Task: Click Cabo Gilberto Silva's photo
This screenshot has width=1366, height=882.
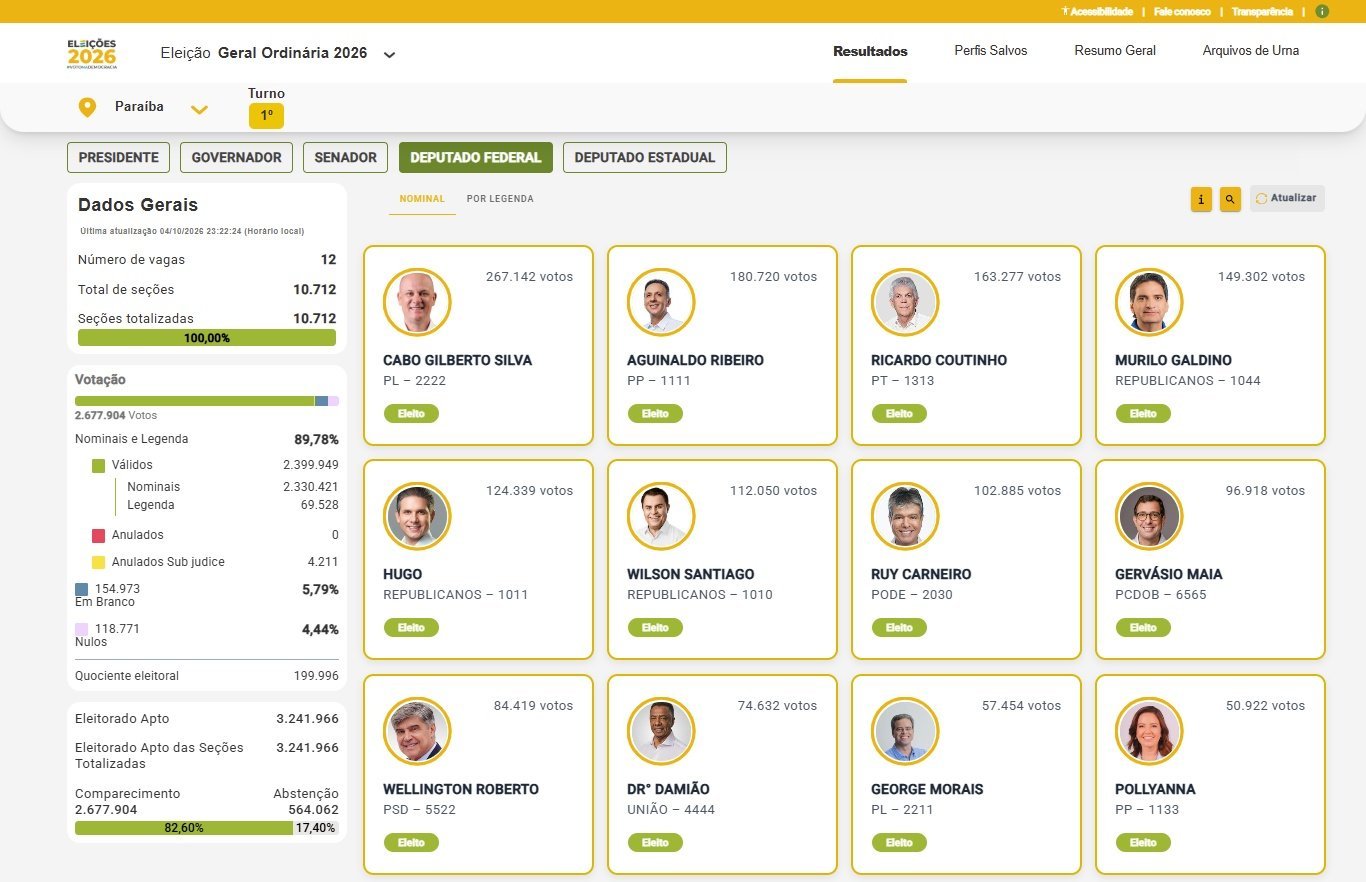Action: click(x=417, y=302)
